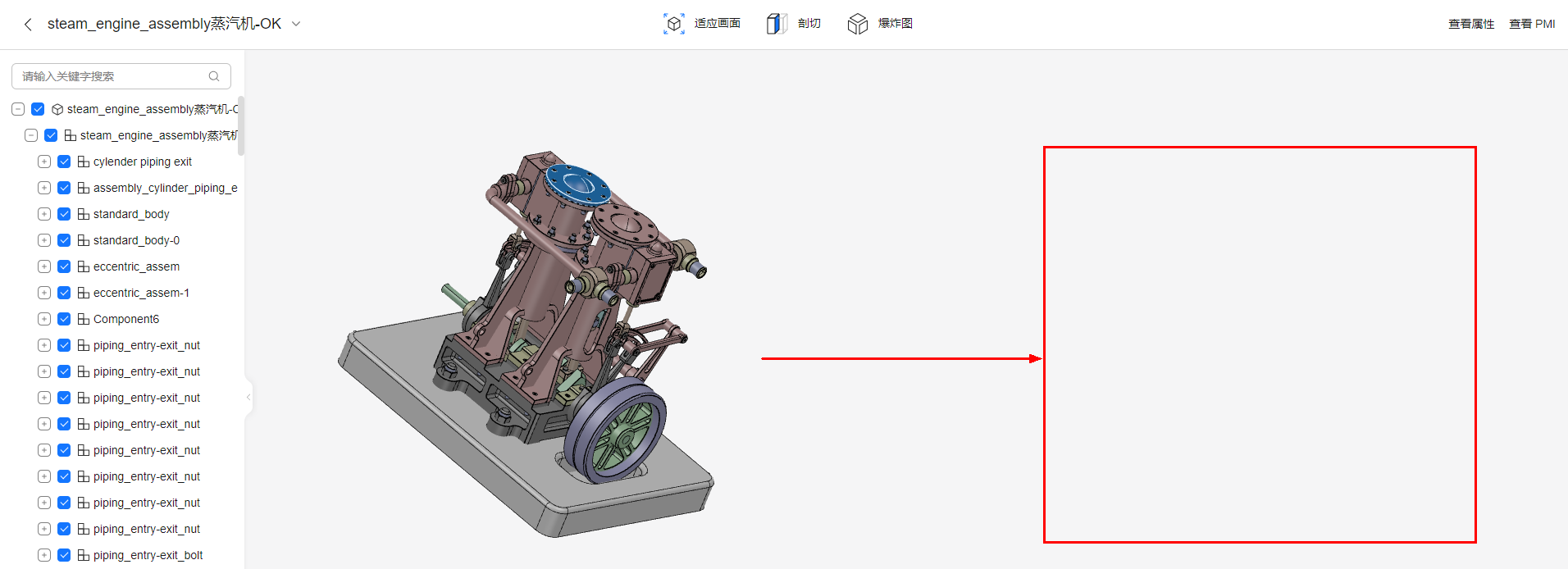Hide standard_body via its checkbox
This screenshot has width=1568, height=569.
coord(64,214)
